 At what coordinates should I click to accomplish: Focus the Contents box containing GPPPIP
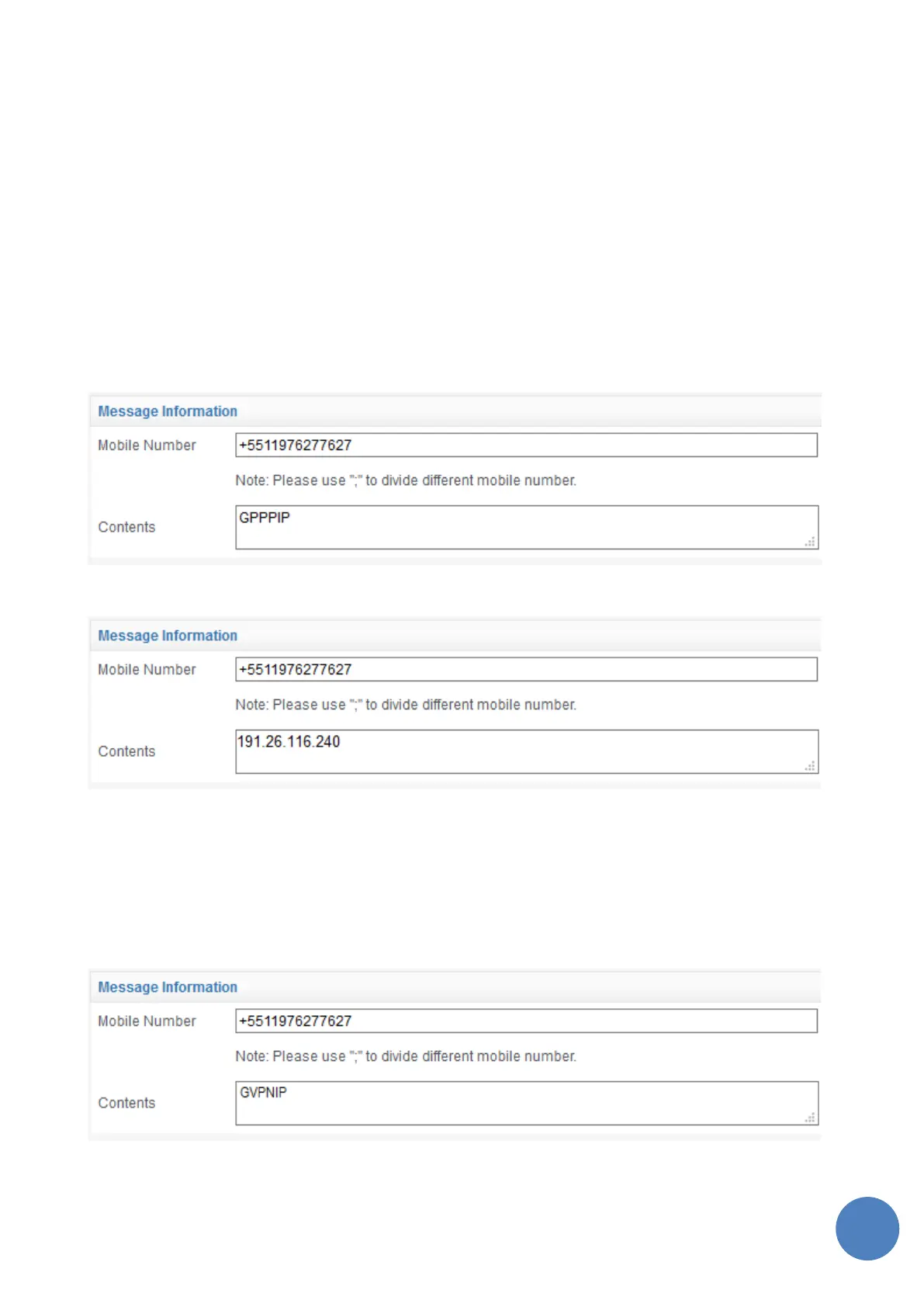point(527,527)
